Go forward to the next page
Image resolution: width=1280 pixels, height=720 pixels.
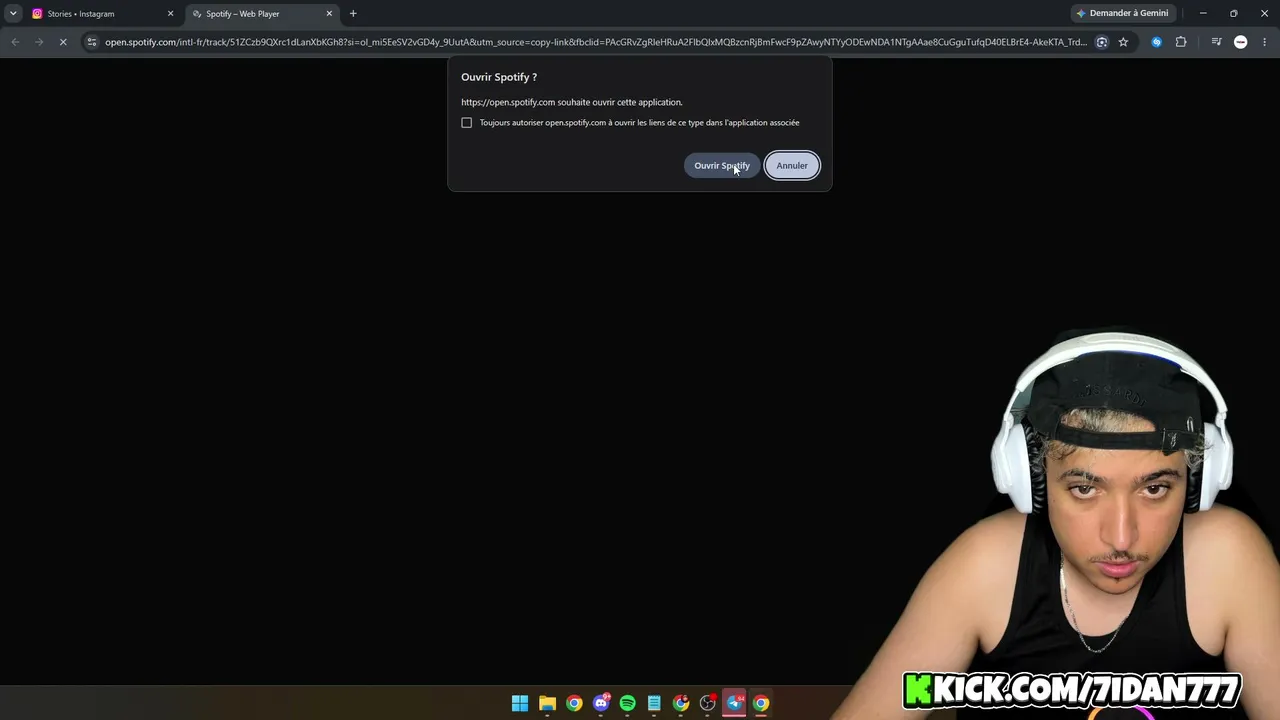tap(39, 42)
